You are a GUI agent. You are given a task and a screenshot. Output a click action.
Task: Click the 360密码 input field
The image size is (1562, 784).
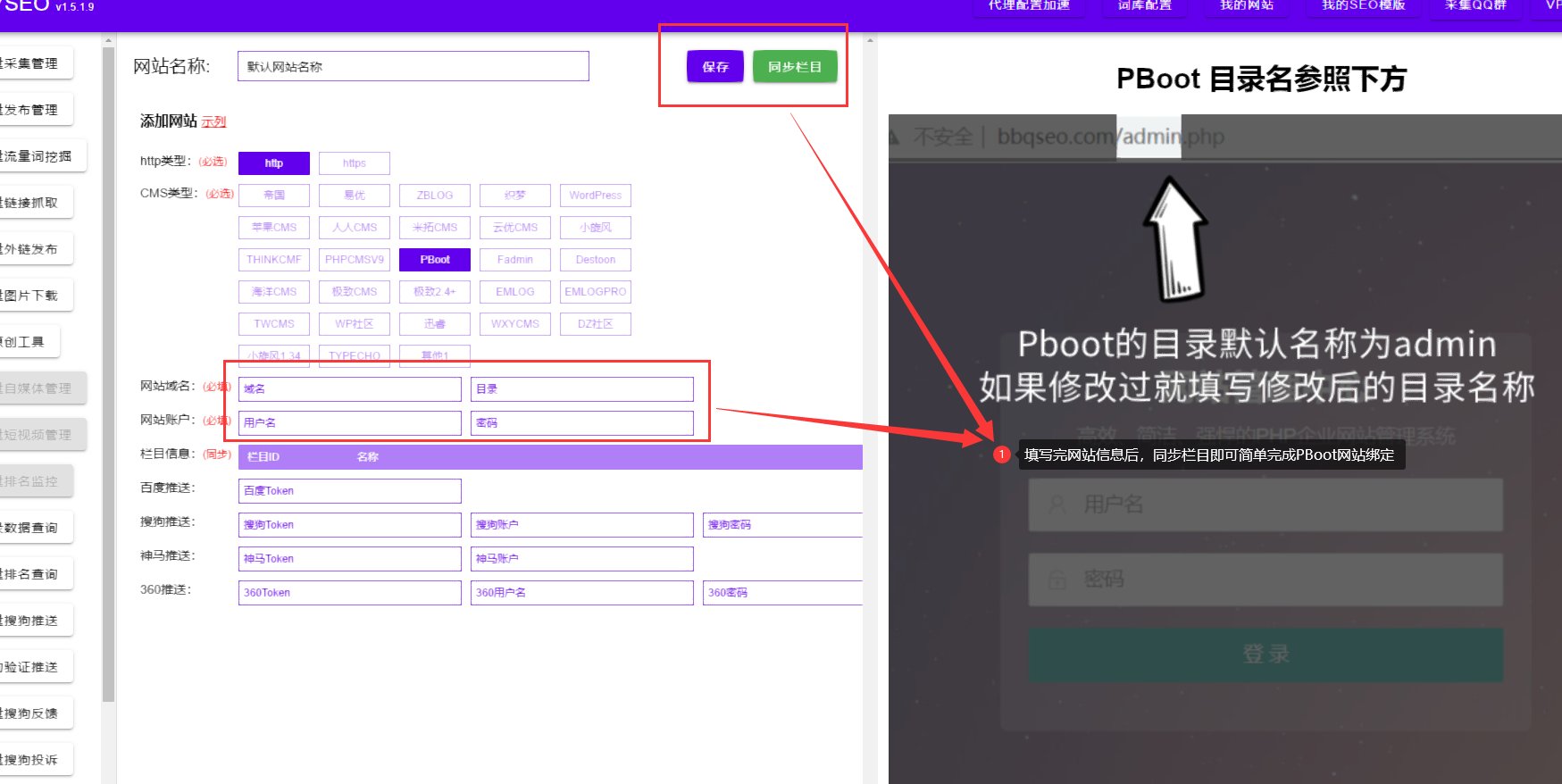pos(783,593)
